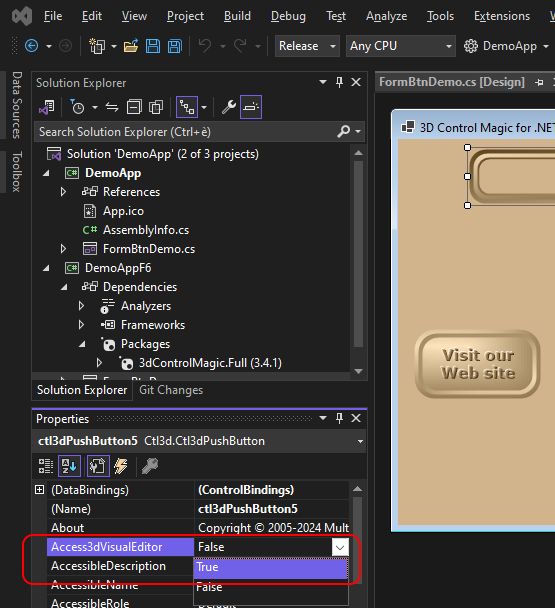Switch to the Git Changes tab
This screenshot has width=555, height=608.
tap(171, 390)
